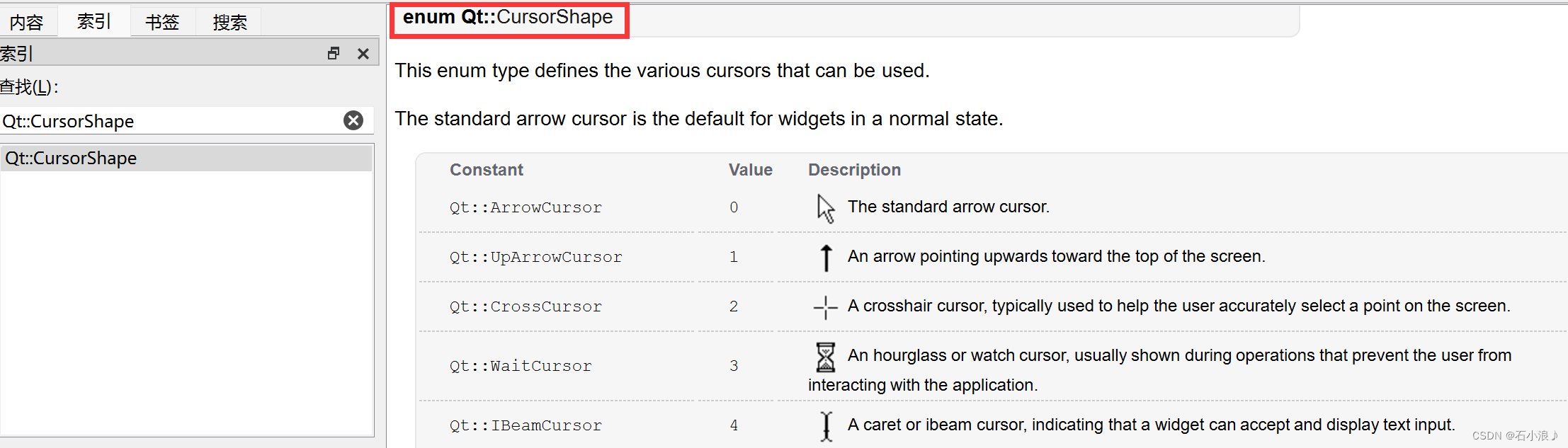This screenshot has height=448, width=1568.
Task: Open the 搜索 tab
Action: (230, 23)
